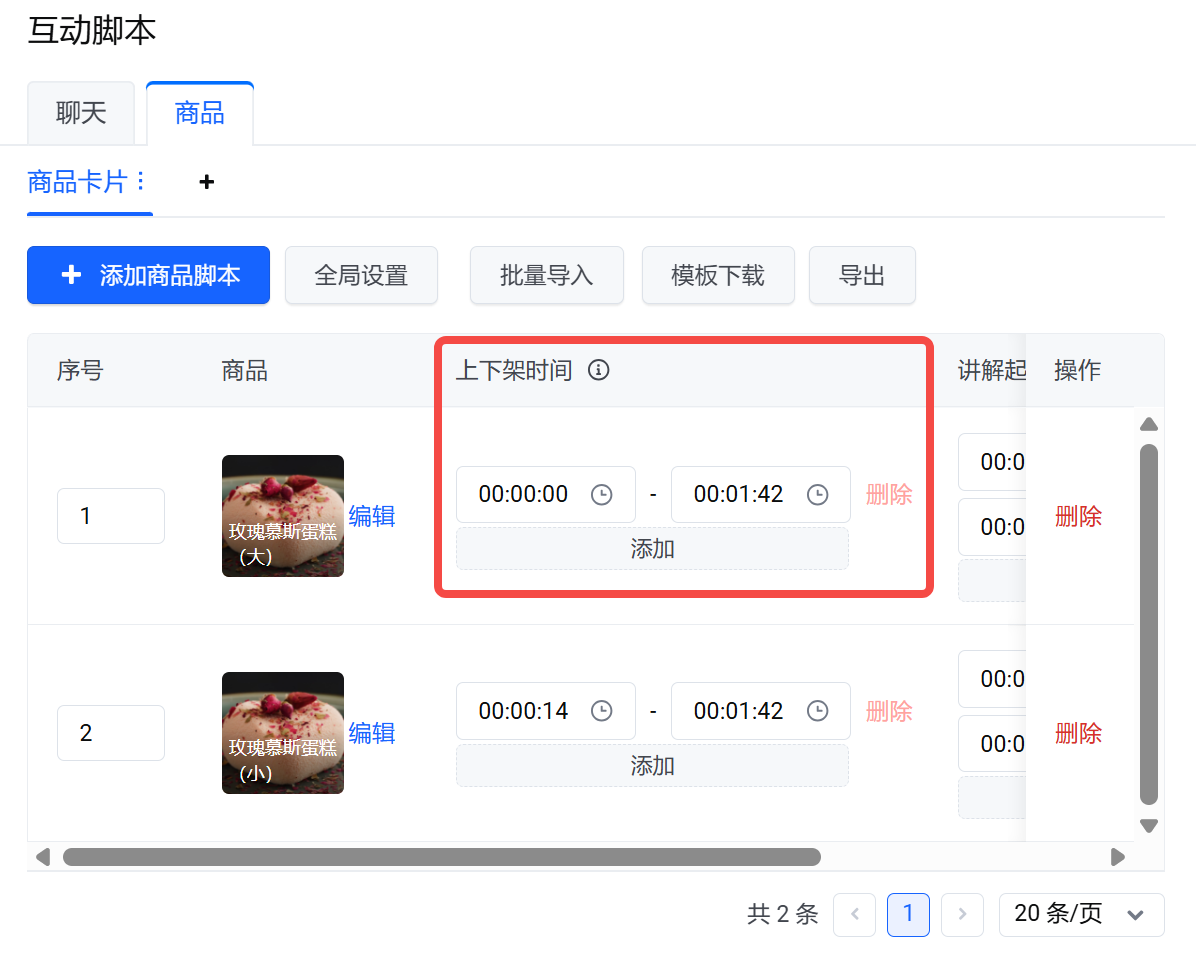The height and width of the screenshot is (960, 1196).
Task: Show info tooltip icon next to 上下架时间
Action: click(x=599, y=370)
